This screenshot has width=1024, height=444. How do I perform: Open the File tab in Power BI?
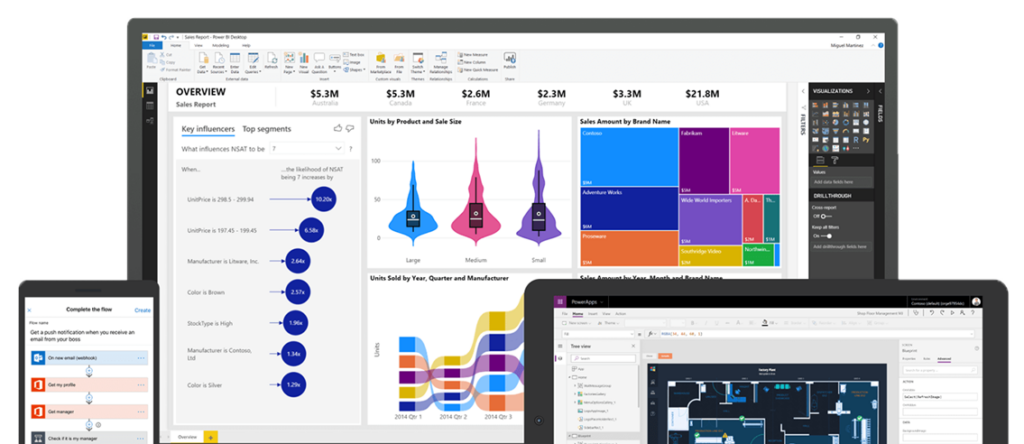[152, 46]
